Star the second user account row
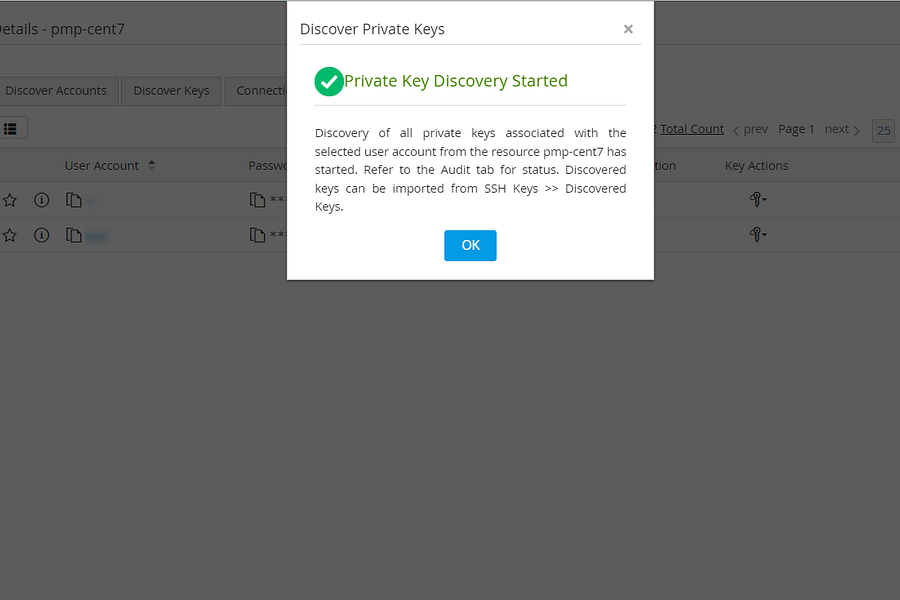Screen dimensions: 900x600 10,235
